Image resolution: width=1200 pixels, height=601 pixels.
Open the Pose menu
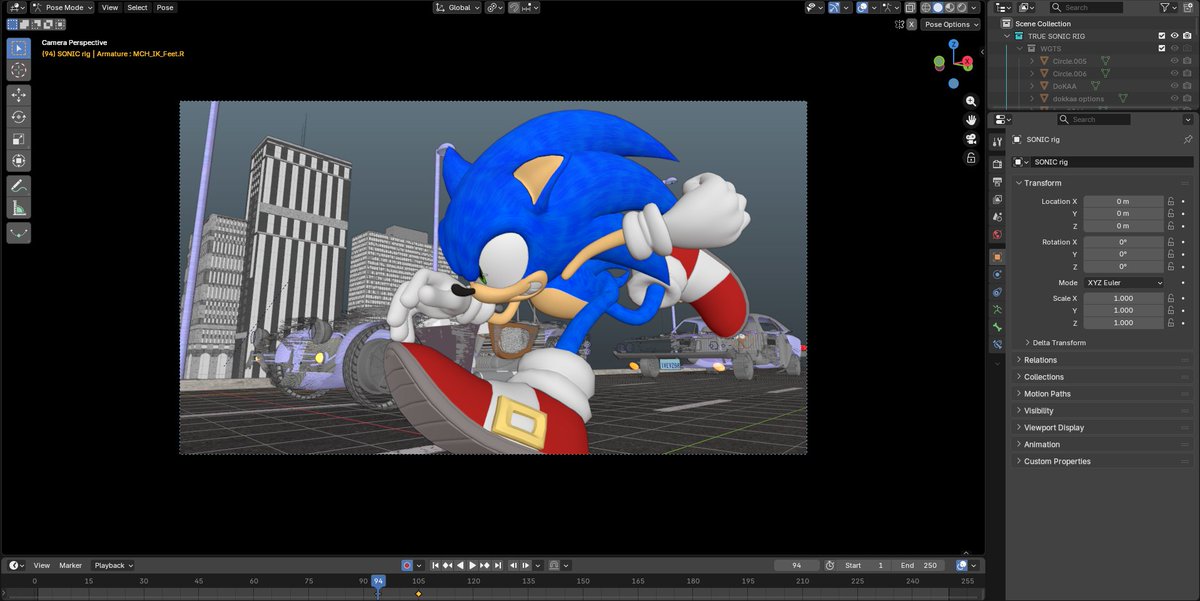pos(165,7)
